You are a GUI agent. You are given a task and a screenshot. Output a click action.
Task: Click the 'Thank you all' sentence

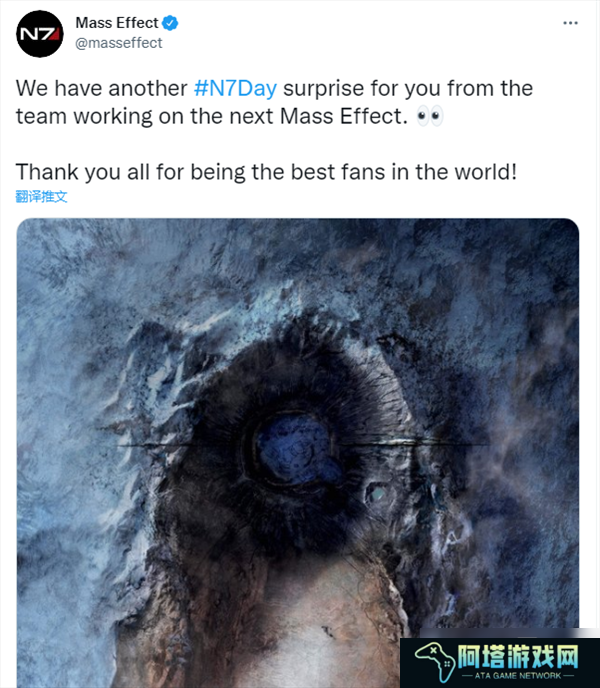pyautogui.click(x=266, y=172)
